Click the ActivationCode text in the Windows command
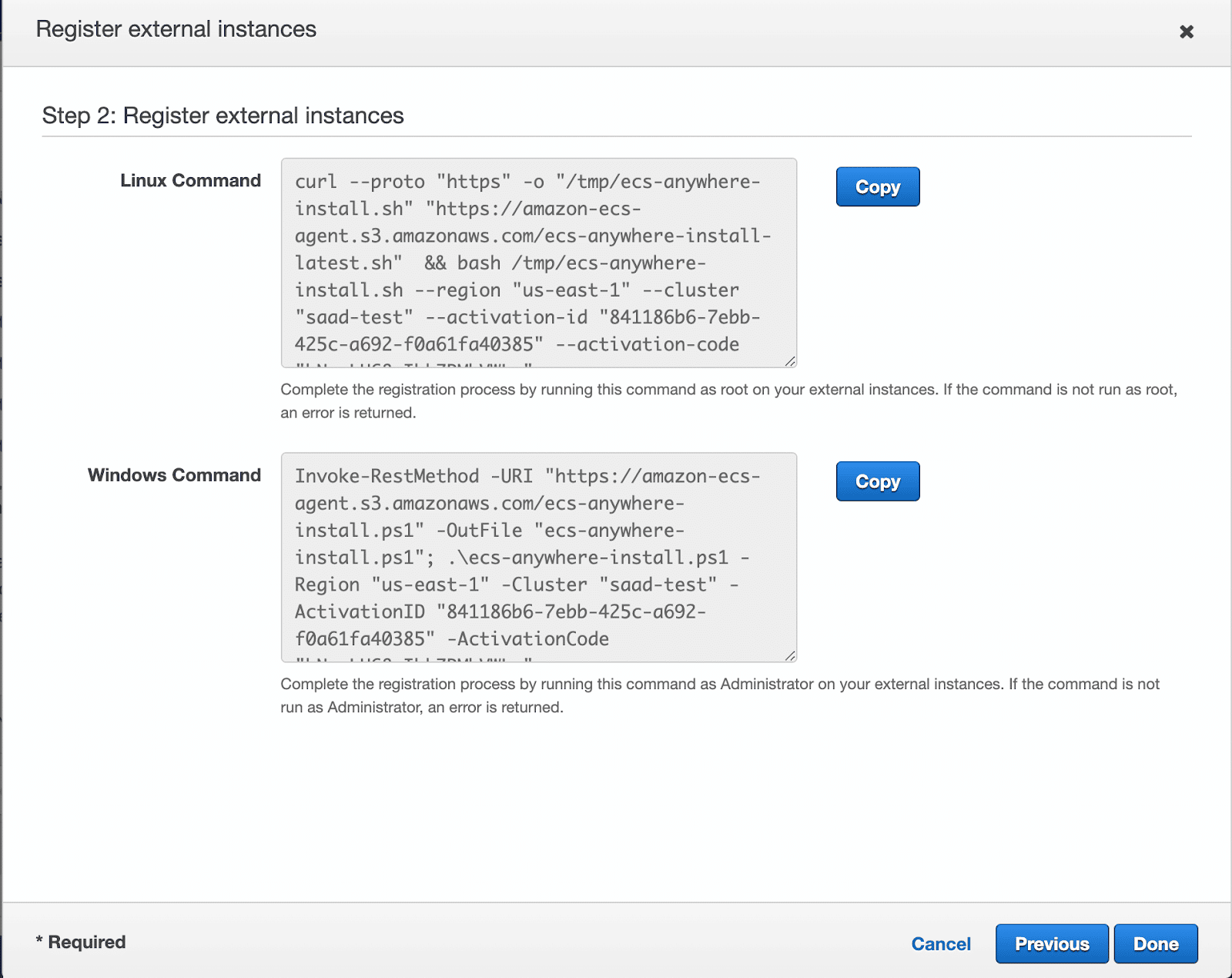Screen dimensions: 1232x978 531,638
